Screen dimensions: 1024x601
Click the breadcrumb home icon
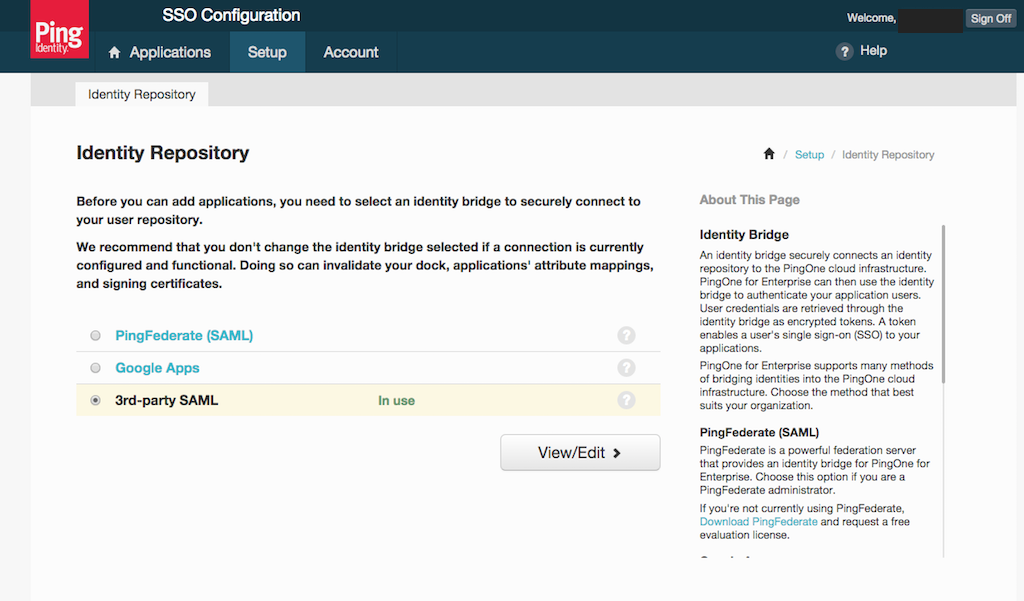click(768, 154)
